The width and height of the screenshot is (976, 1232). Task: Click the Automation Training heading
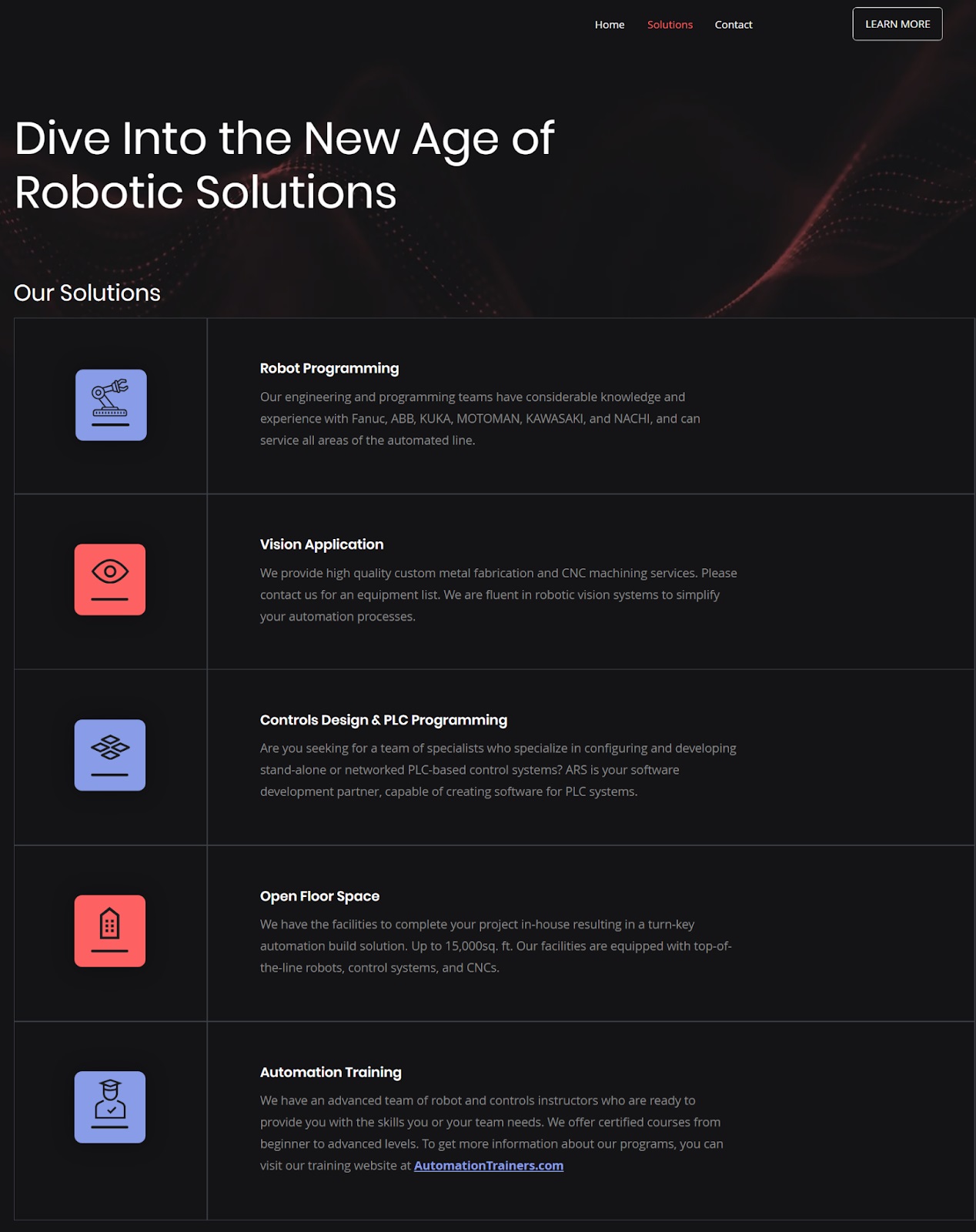coord(331,1072)
